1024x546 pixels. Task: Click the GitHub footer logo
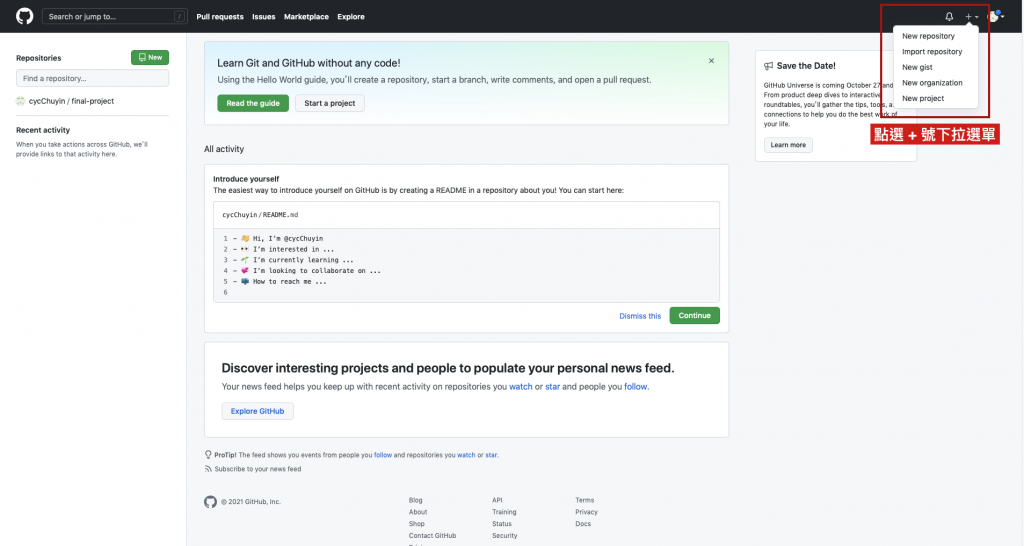(x=210, y=501)
